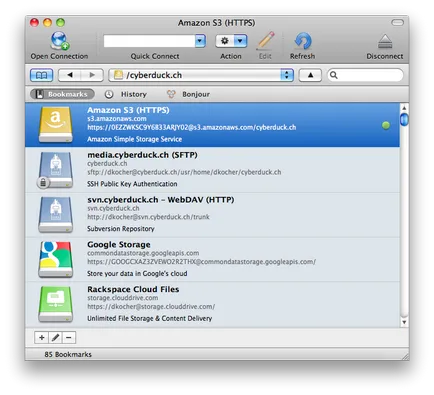Image resolution: width=434 pixels, height=395 pixels.
Task: Click "Store your data in Google's cloud"
Action: (137, 274)
